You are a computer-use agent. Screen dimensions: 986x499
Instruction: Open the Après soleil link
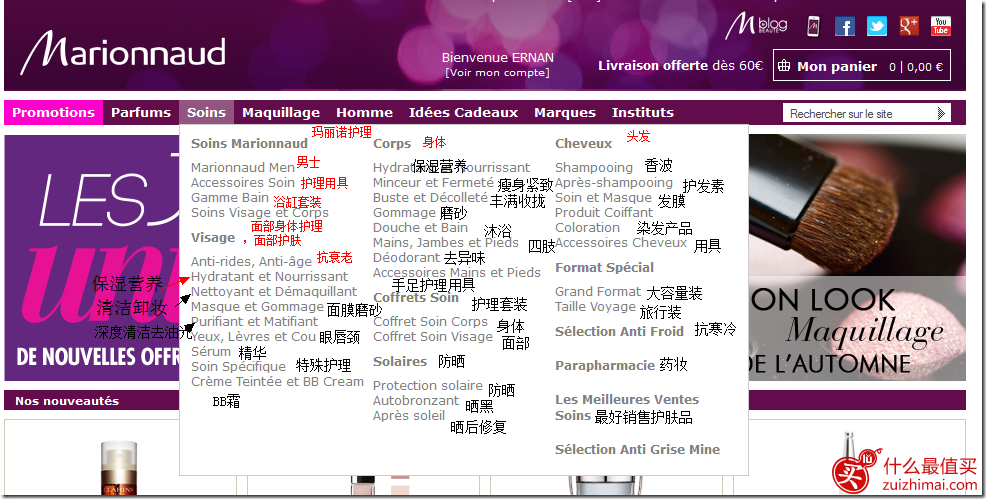click(x=409, y=416)
